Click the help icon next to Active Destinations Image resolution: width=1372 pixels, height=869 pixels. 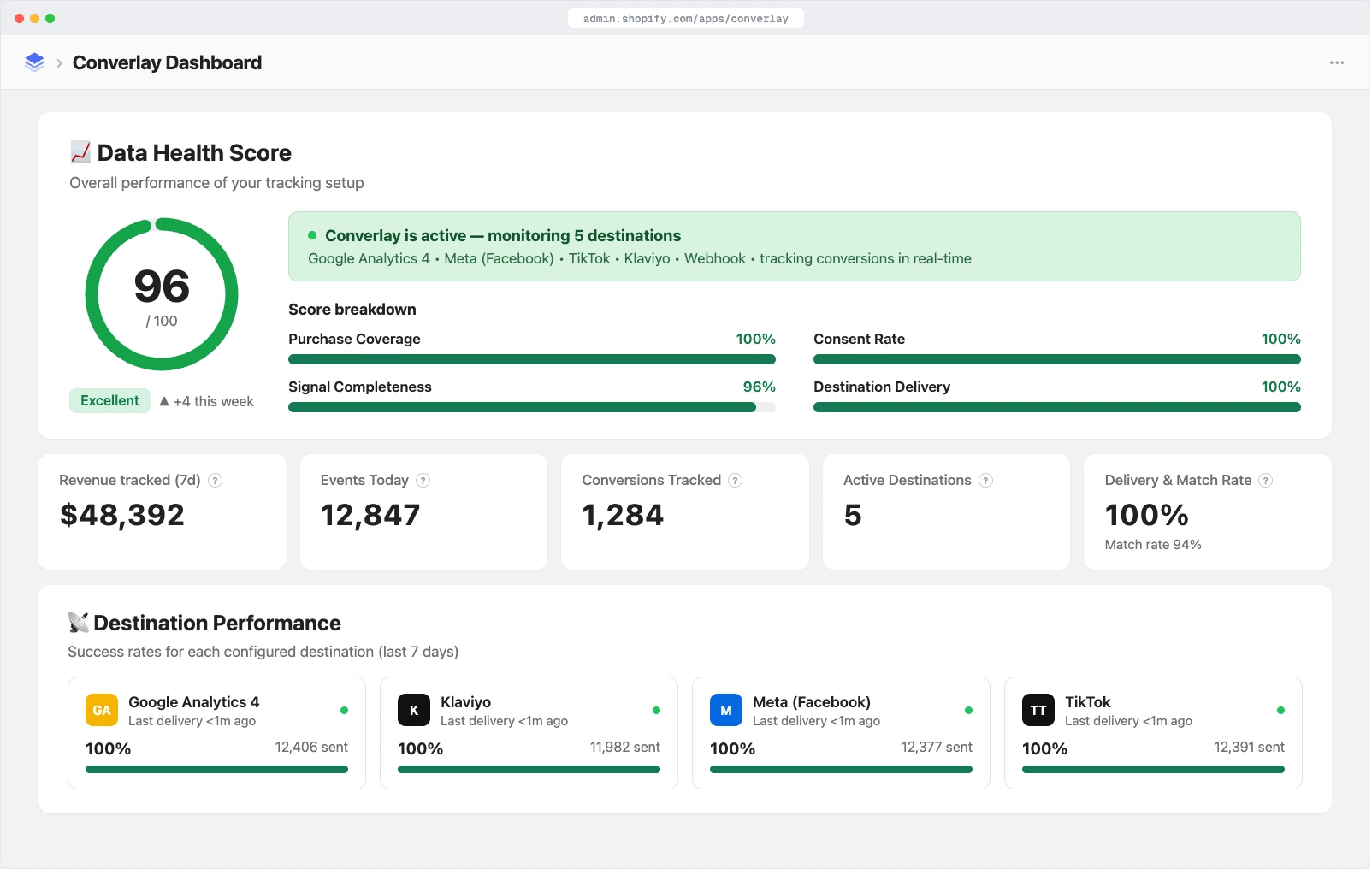coord(985,481)
